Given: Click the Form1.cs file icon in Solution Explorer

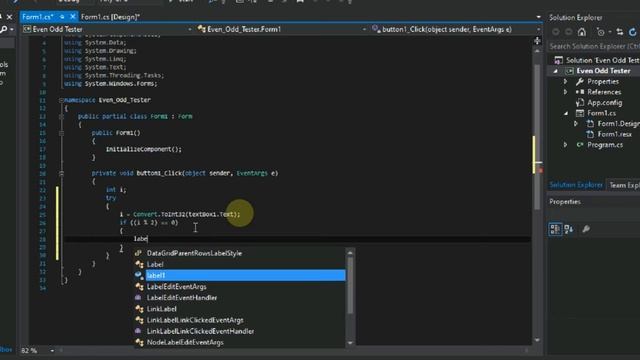Looking at the screenshot, I should pyautogui.click(x=580, y=113).
